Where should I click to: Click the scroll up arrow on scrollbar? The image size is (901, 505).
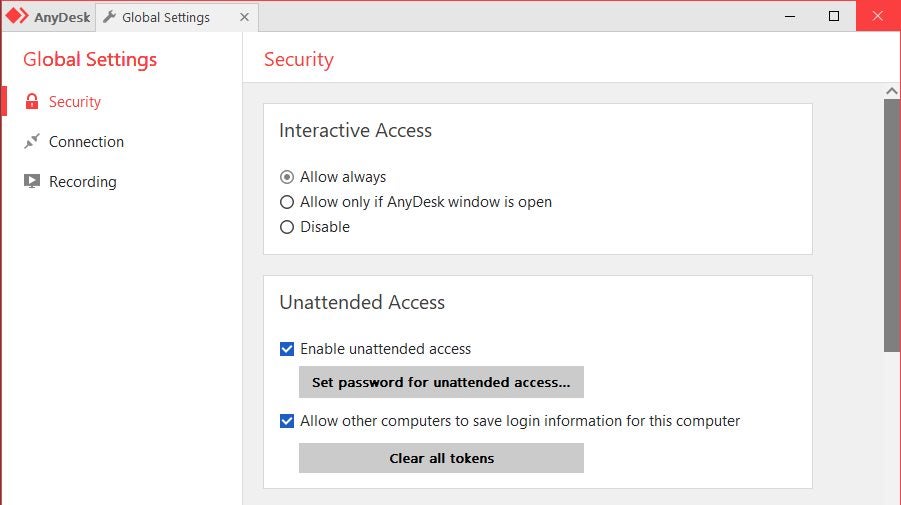[892, 91]
